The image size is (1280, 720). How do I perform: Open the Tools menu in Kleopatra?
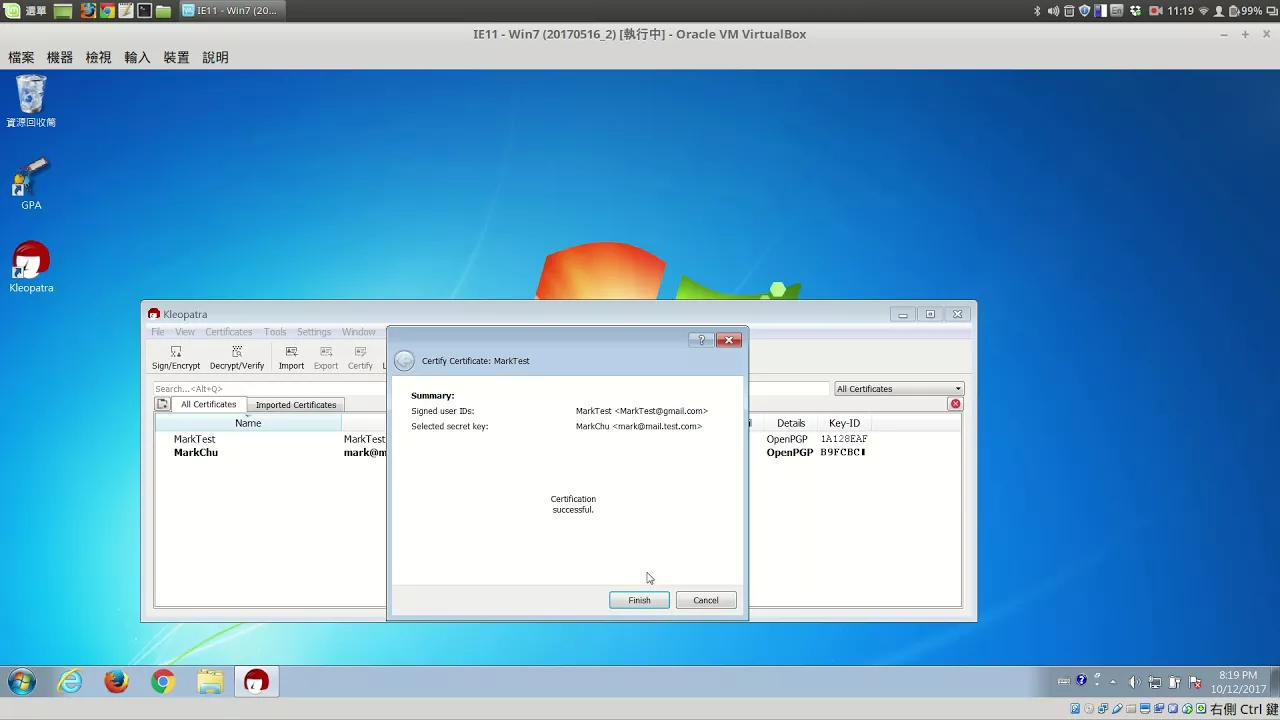click(275, 332)
